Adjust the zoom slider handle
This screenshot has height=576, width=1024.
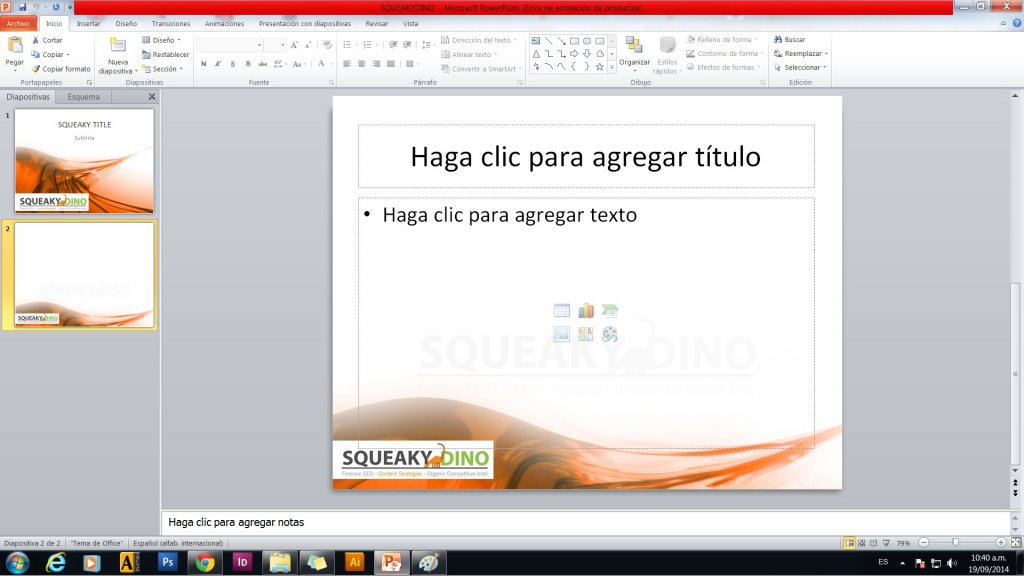coord(955,542)
